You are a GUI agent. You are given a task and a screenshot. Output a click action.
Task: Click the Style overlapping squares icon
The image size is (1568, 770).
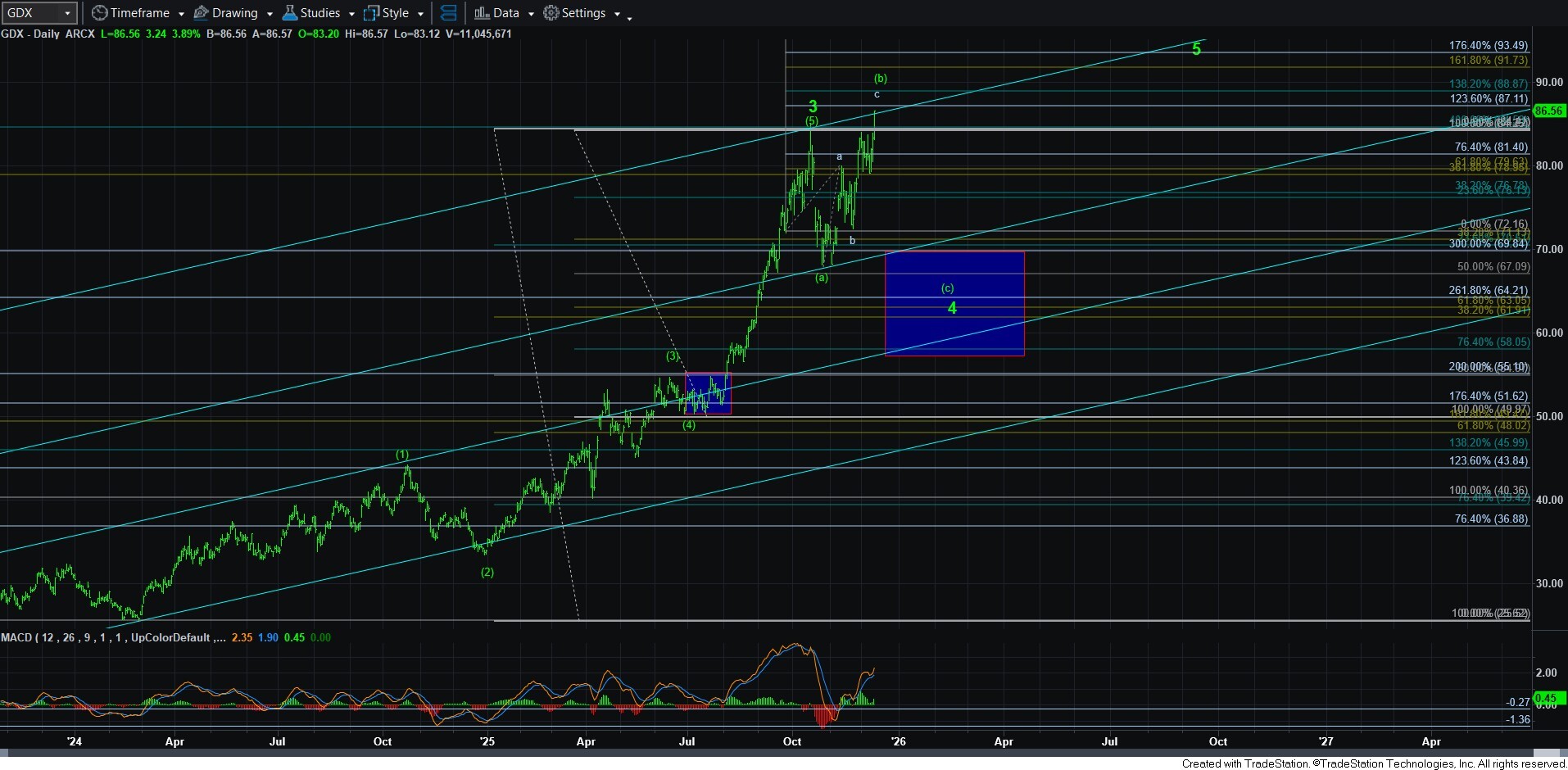[371, 13]
